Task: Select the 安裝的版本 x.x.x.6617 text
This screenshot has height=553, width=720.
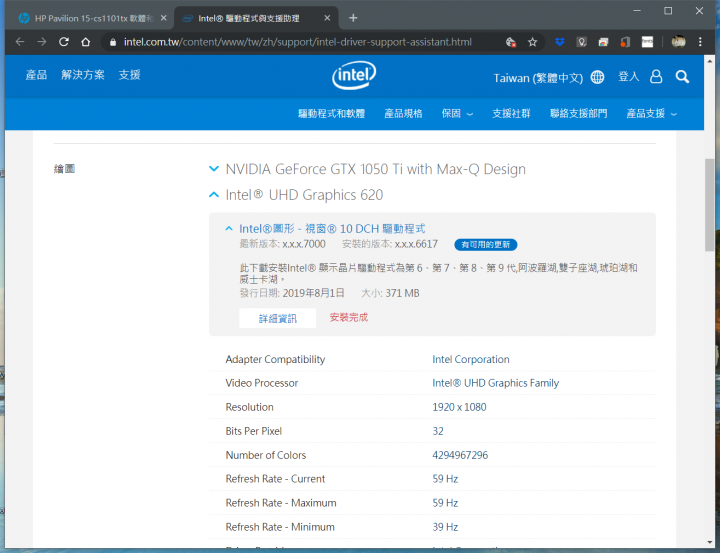Action: pos(390,244)
